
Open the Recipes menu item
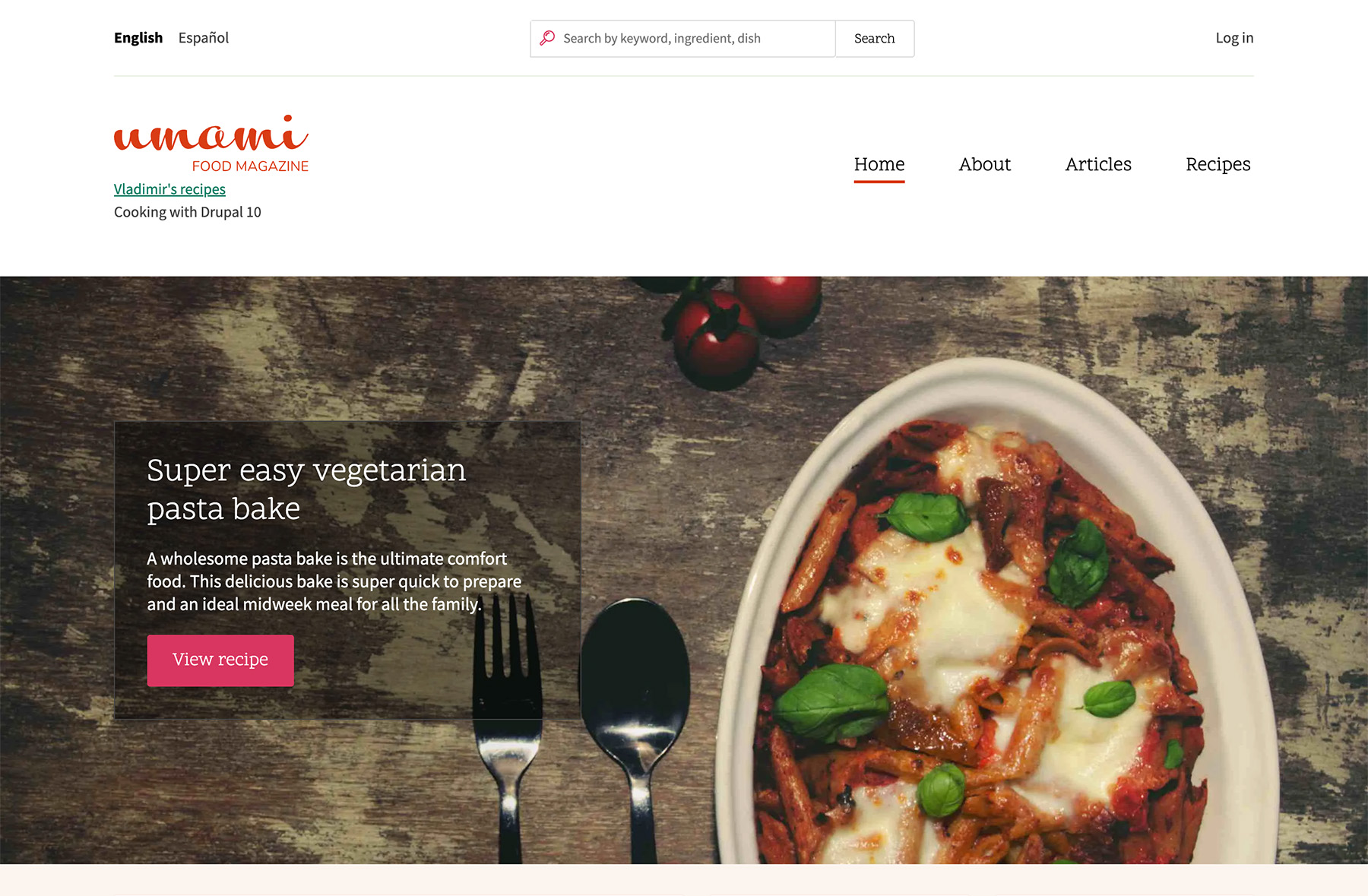[x=1218, y=164]
